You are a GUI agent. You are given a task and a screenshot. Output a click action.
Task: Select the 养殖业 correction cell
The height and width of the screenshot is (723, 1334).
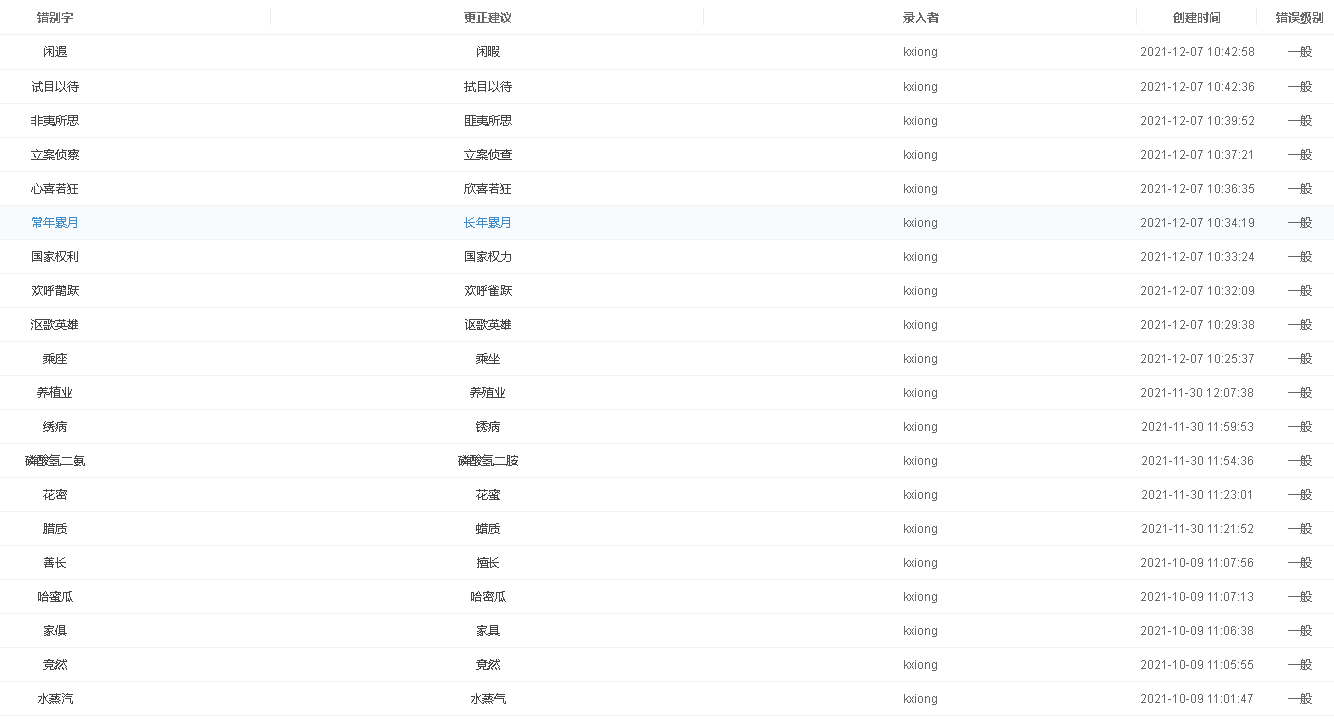point(488,392)
